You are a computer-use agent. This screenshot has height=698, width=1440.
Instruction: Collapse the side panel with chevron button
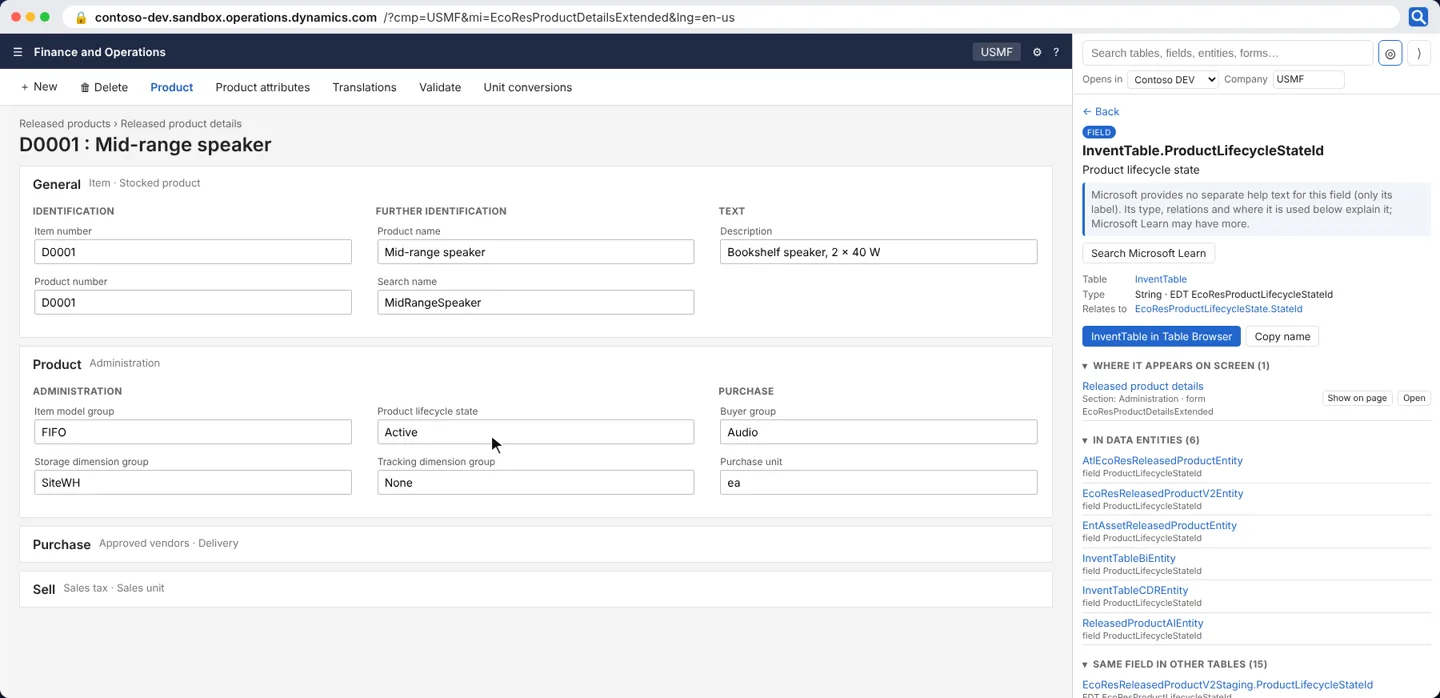(x=1419, y=53)
